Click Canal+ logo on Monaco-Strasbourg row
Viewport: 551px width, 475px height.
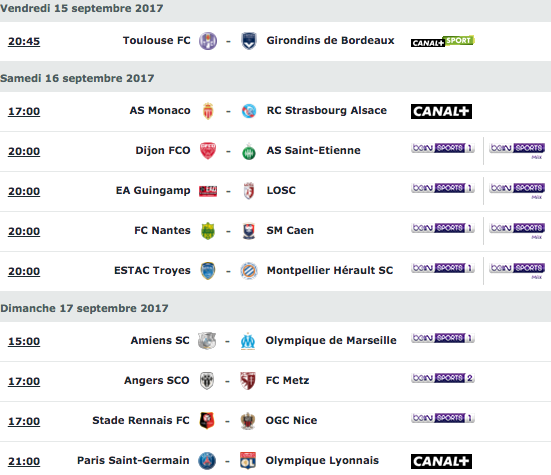(441, 111)
